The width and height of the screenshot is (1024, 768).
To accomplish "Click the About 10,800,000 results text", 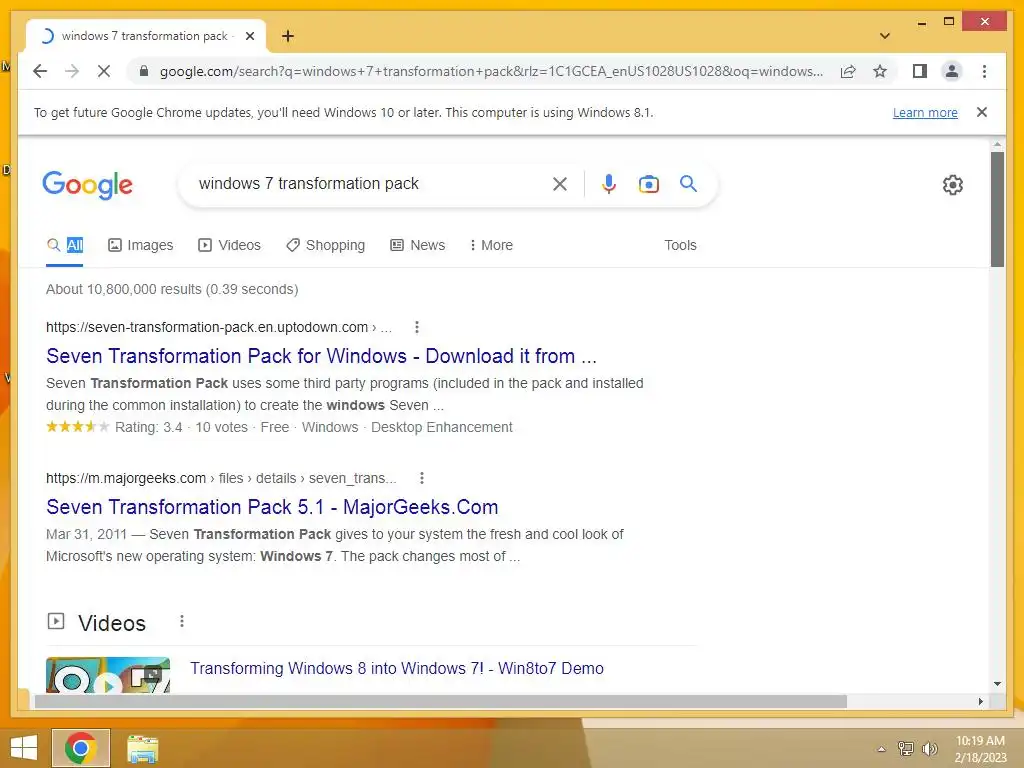I will pos(172,289).
